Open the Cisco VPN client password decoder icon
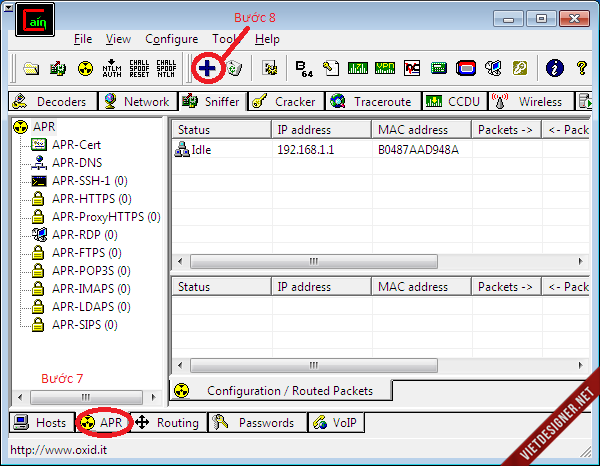Screen dimensions: 600x466 [x=385, y=69]
